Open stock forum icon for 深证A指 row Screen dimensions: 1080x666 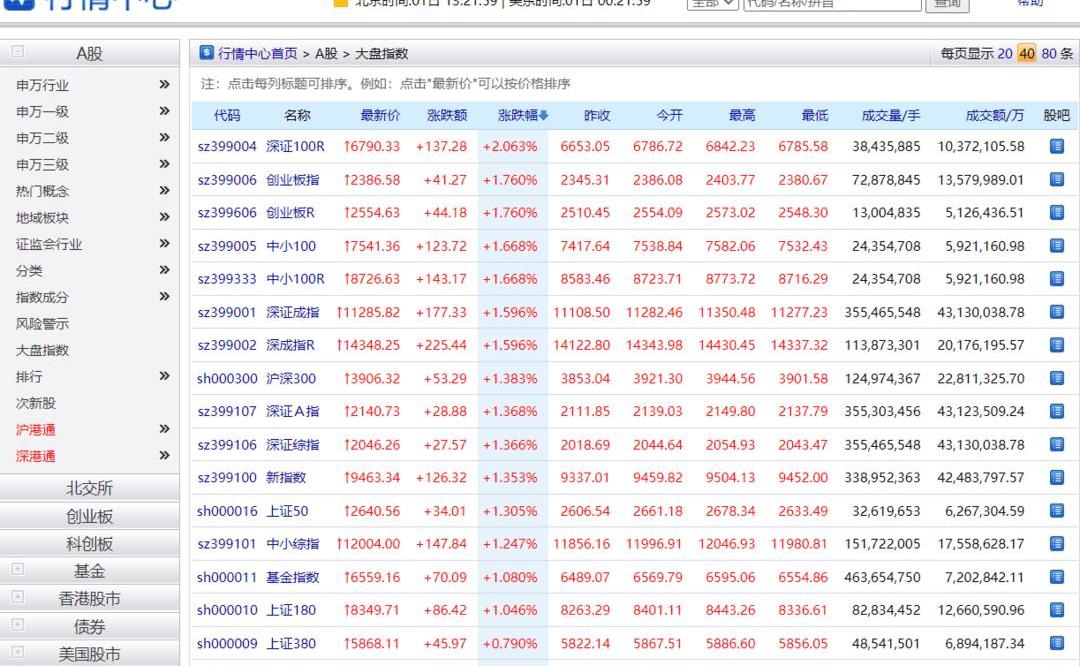(1057, 411)
